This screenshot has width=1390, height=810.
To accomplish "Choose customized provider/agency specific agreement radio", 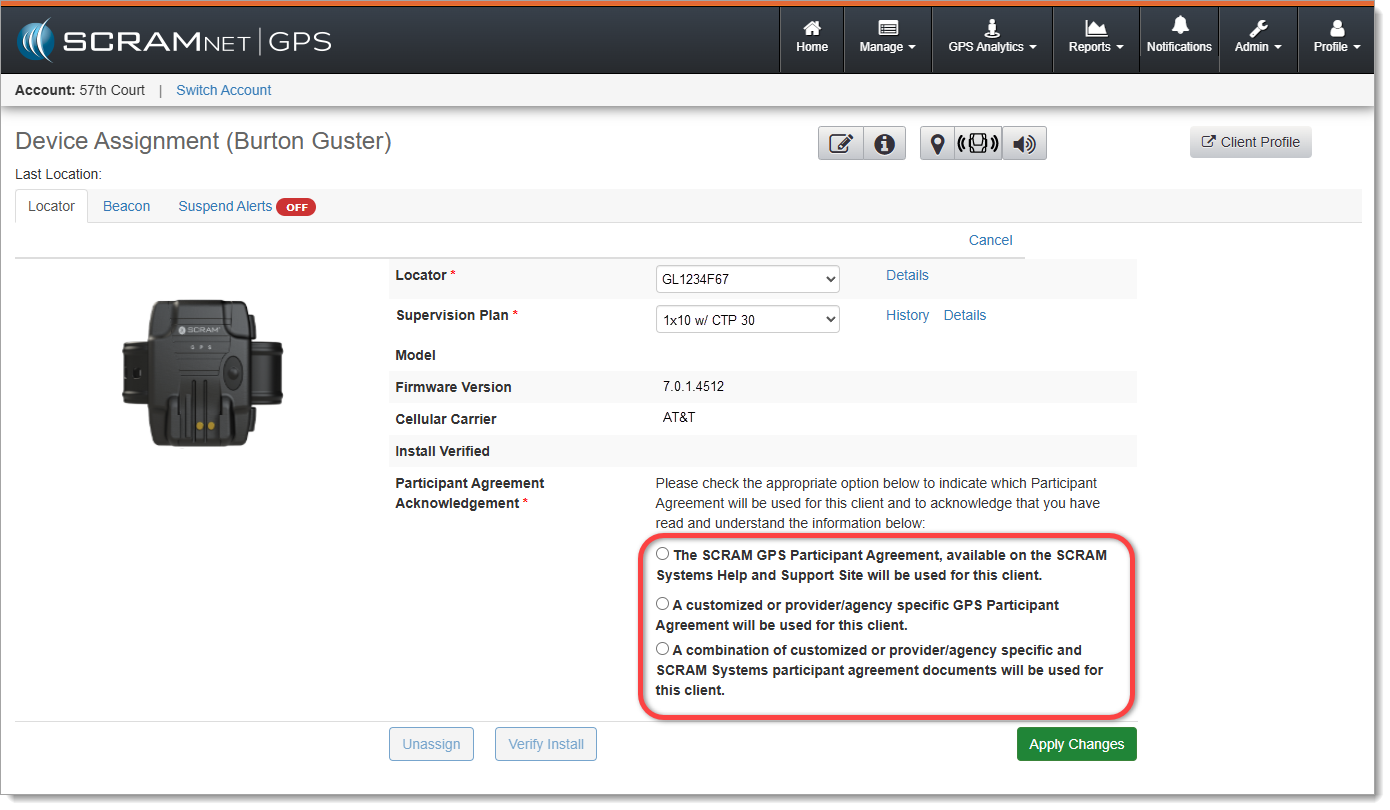I will click(x=663, y=604).
